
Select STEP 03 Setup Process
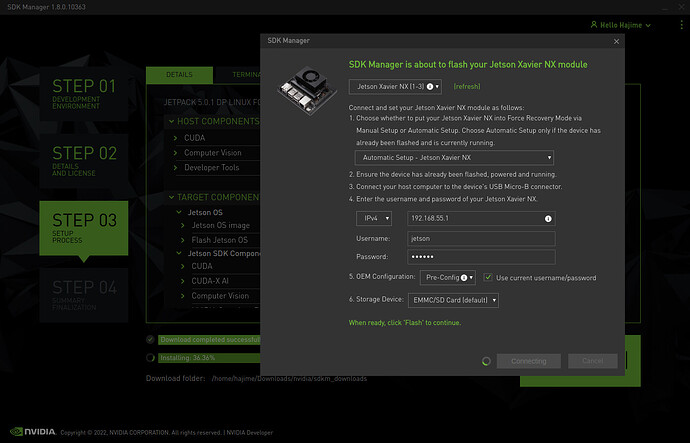tap(84, 228)
